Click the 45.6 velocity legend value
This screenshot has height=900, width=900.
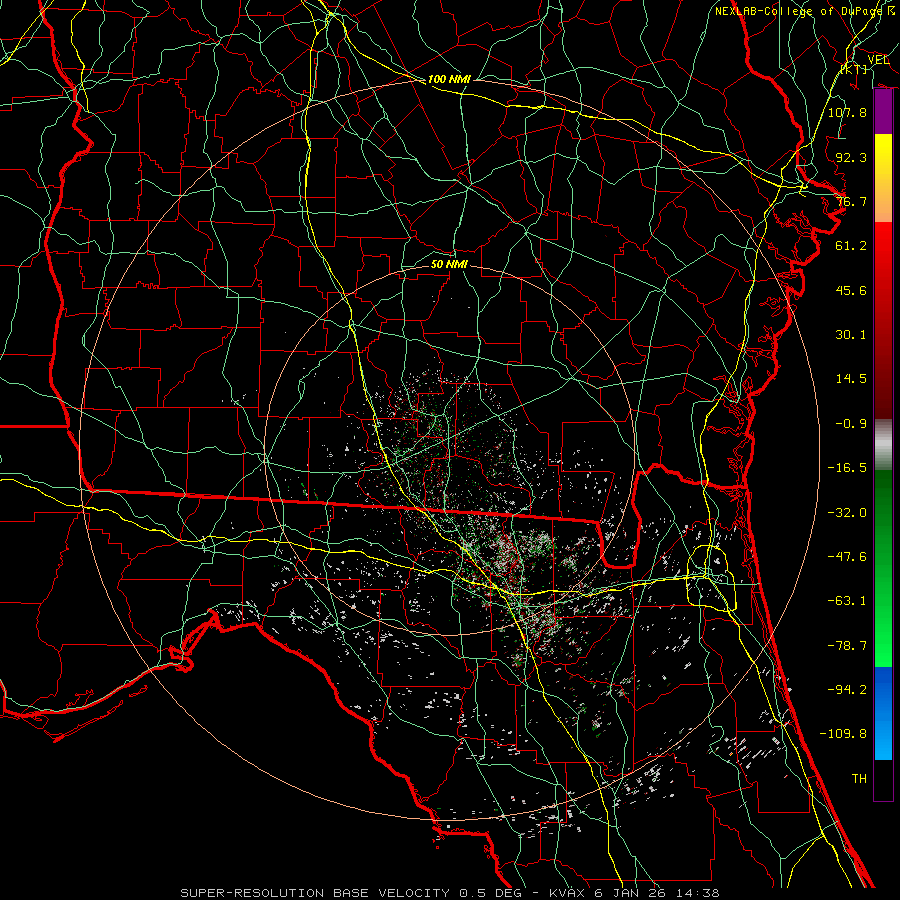point(851,290)
